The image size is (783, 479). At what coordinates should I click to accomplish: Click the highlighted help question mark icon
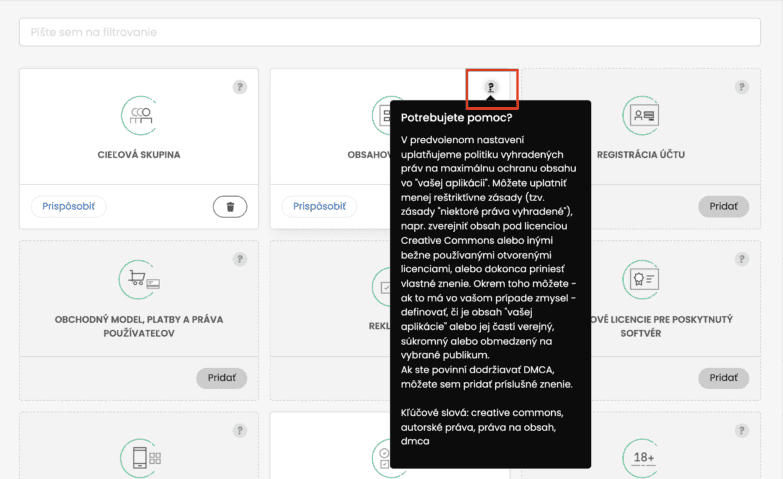(x=491, y=88)
